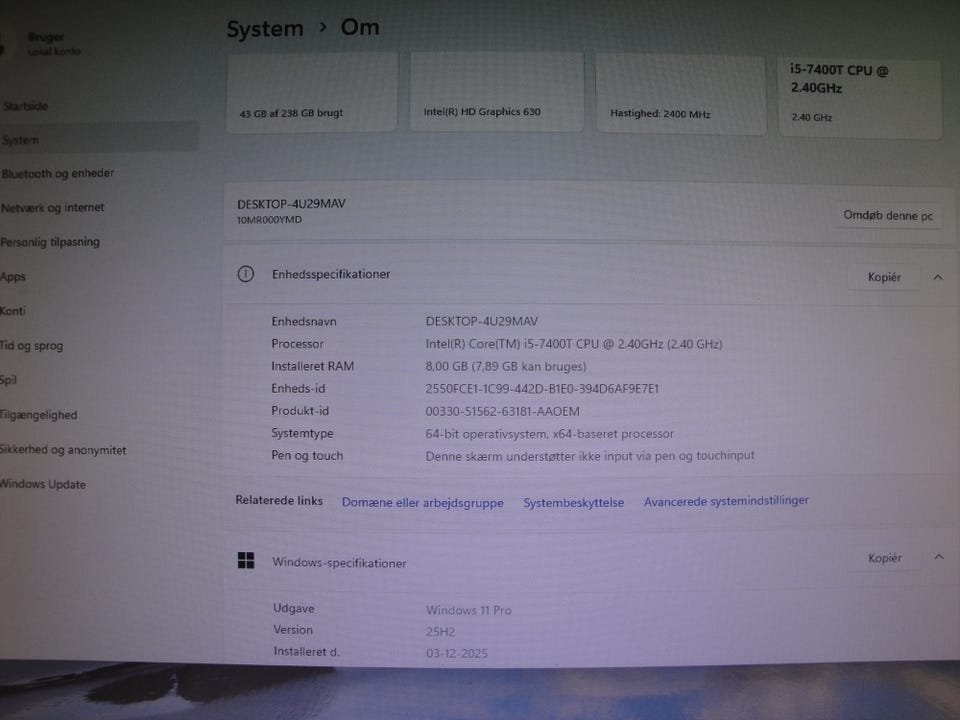This screenshot has width=960, height=720.
Task: Select the Processor value i5-7400T text
Action: point(574,344)
